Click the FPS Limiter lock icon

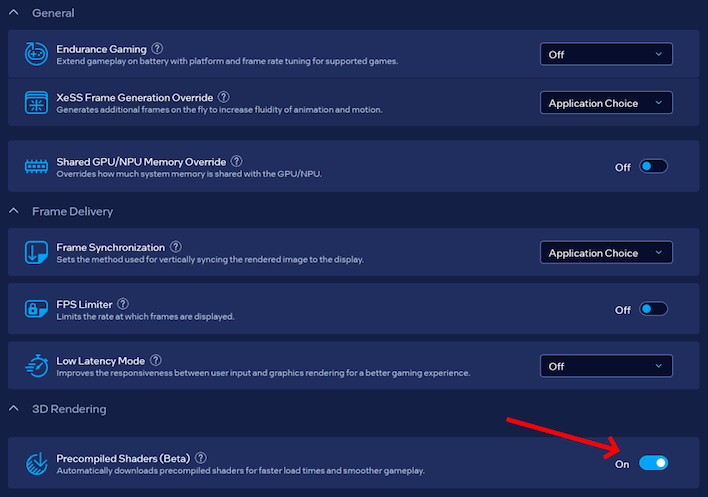tap(37, 309)
